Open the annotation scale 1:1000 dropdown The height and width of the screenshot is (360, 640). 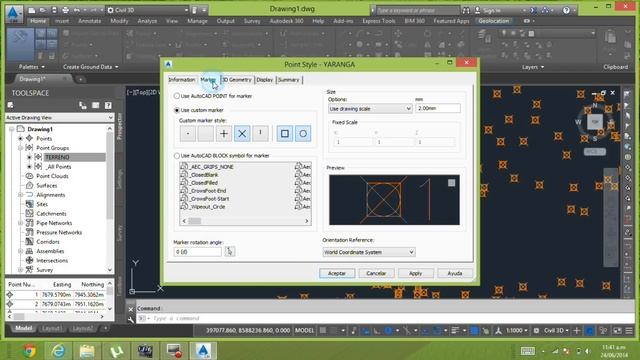click(x=517, y=330)
